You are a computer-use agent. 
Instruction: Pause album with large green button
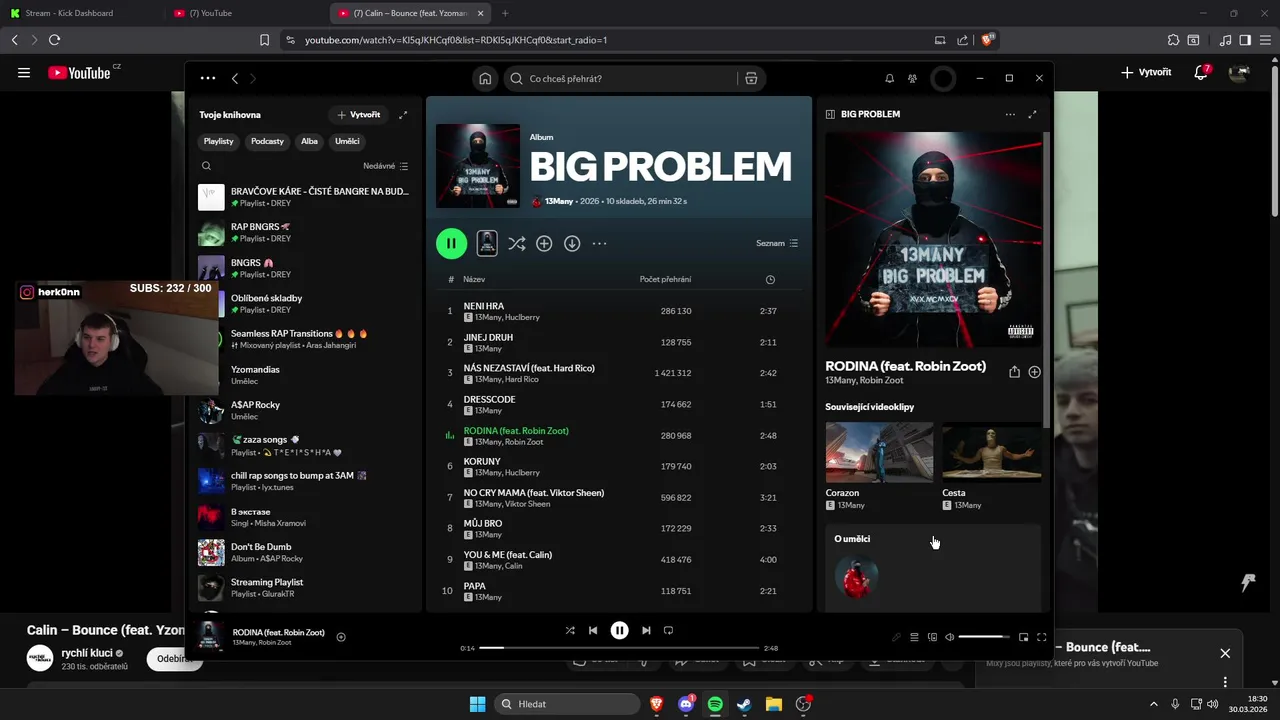point(451,243)
